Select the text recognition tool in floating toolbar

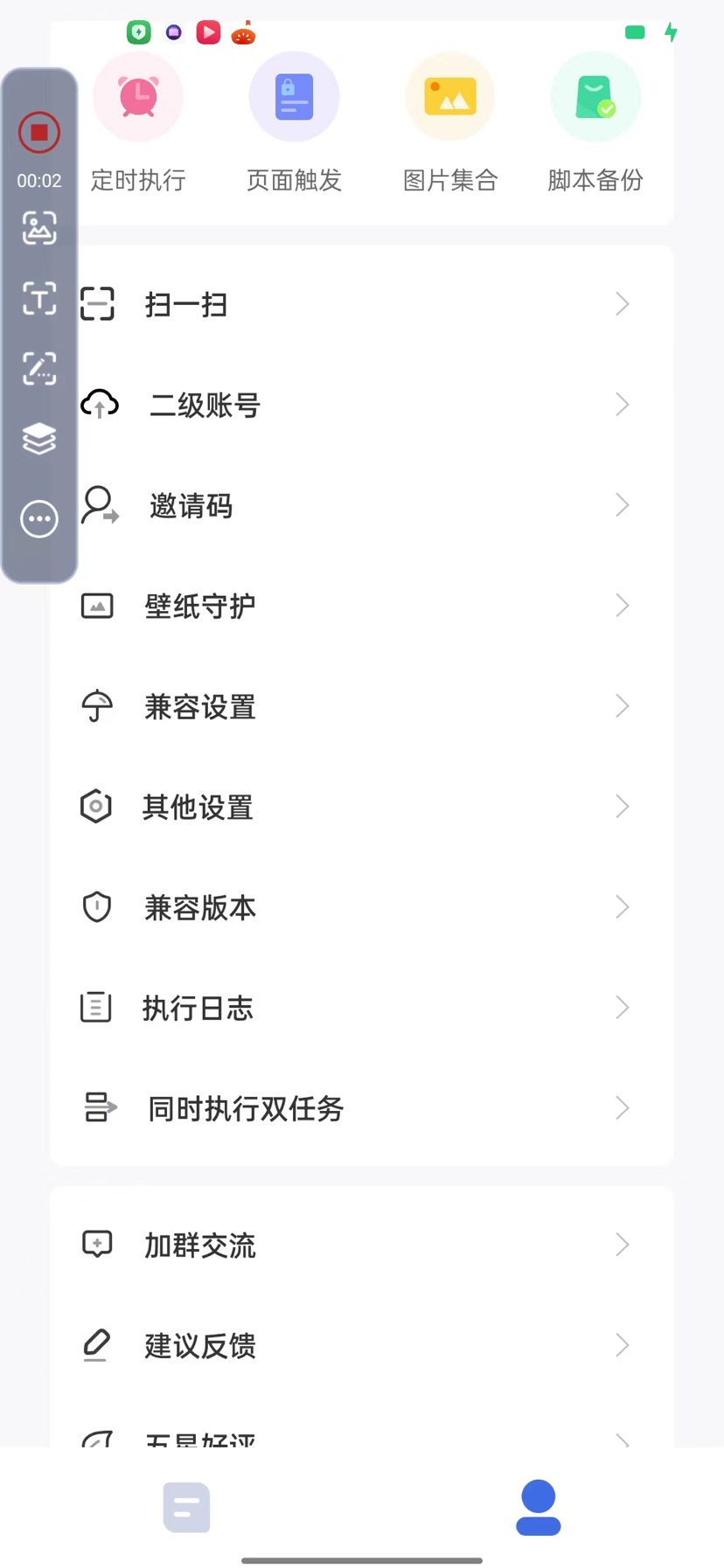click(39, 298)
